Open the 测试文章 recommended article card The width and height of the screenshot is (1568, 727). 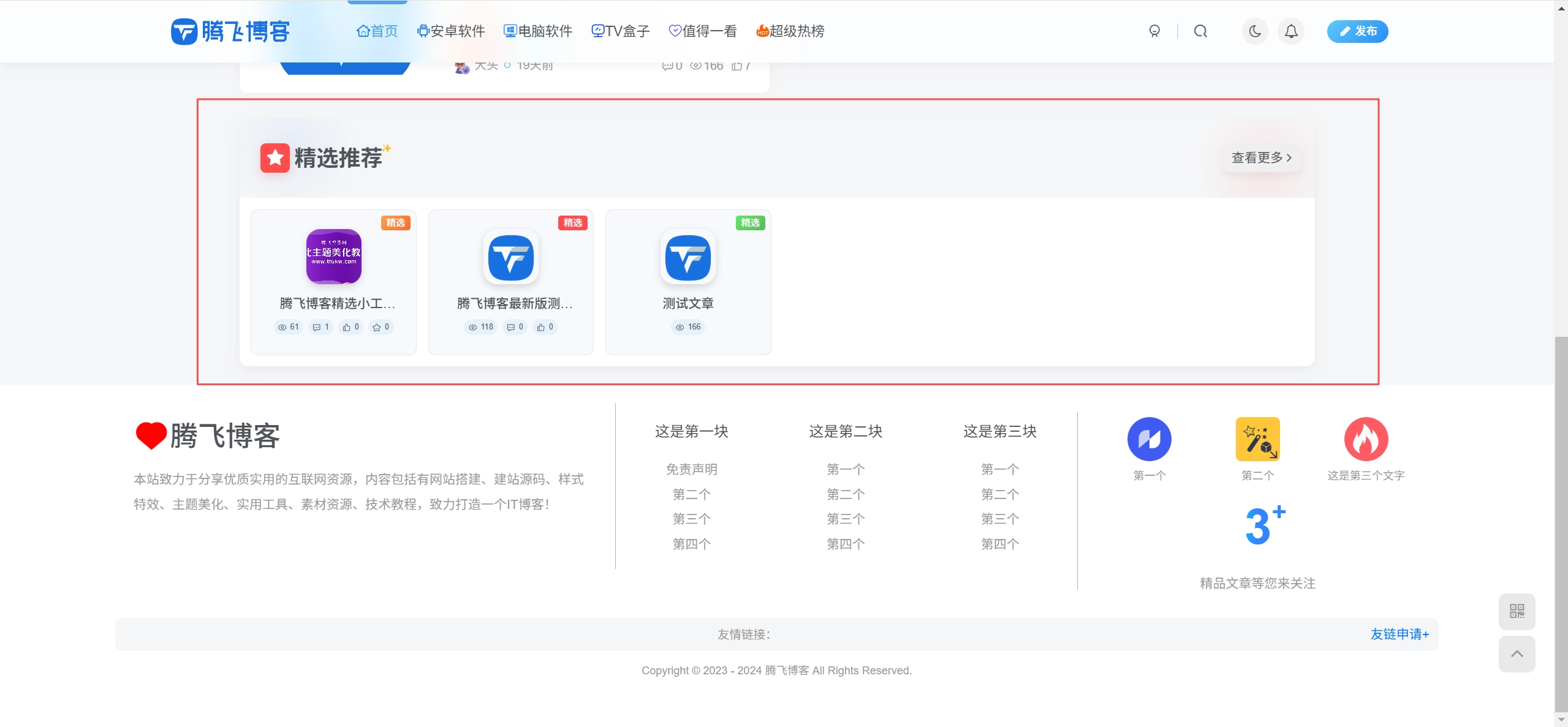click(x=687, y=282)
